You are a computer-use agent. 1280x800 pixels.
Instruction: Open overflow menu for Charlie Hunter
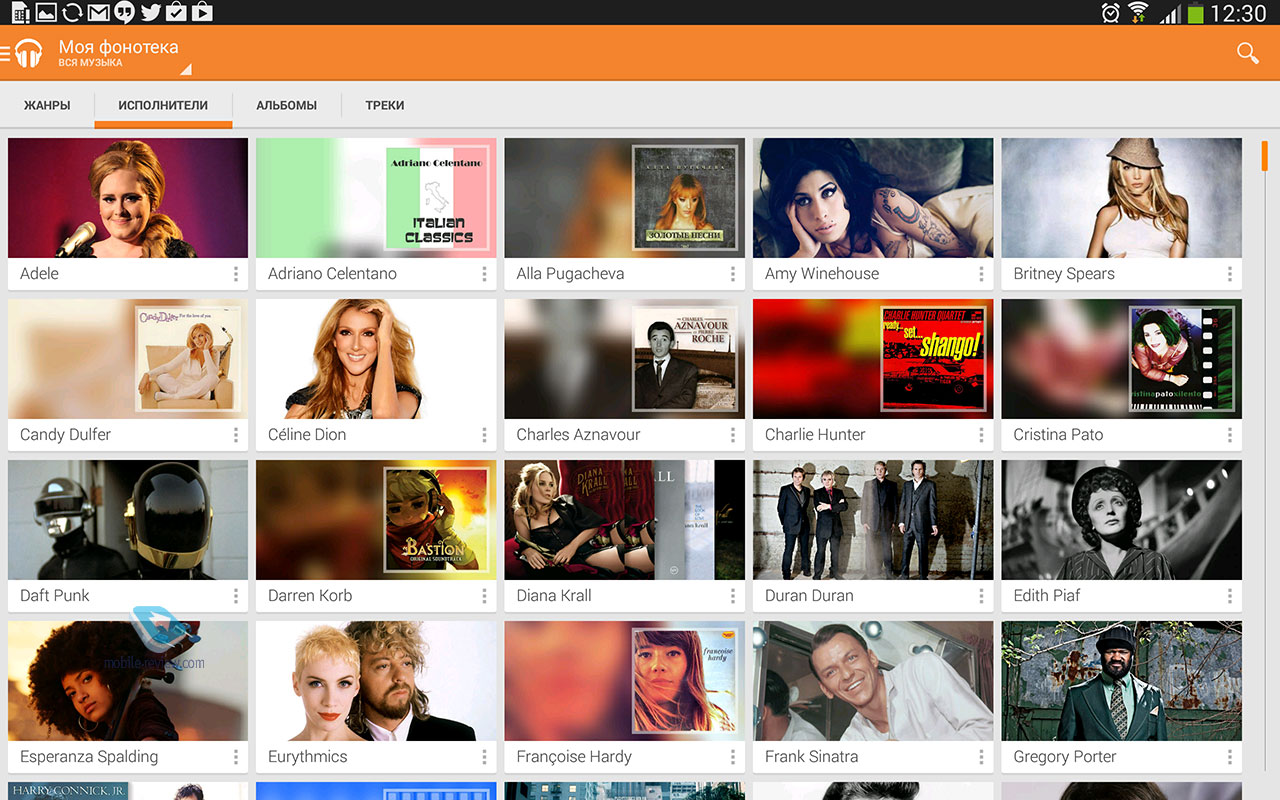981,435
